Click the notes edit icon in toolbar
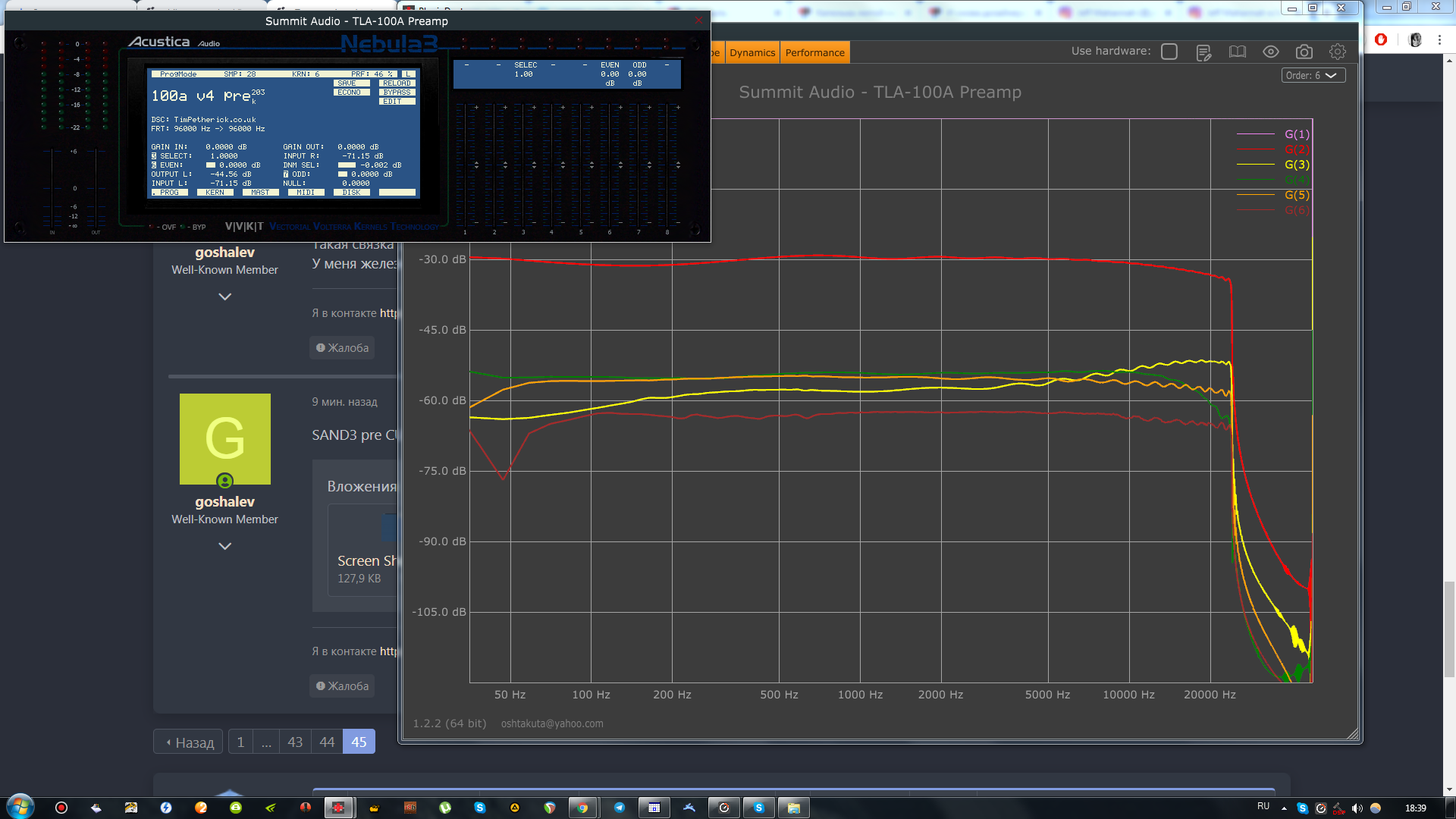The image size is (1456, 819). 1203,52
